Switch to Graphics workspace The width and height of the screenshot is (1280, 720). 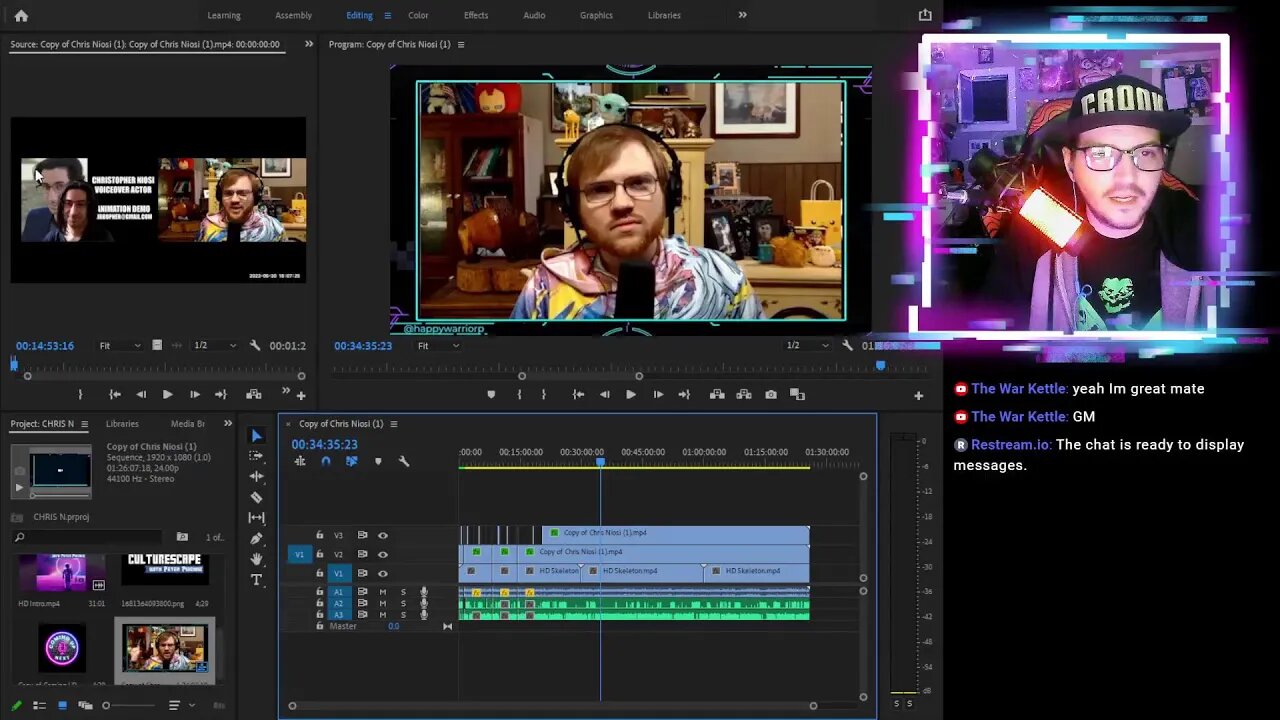596,15
